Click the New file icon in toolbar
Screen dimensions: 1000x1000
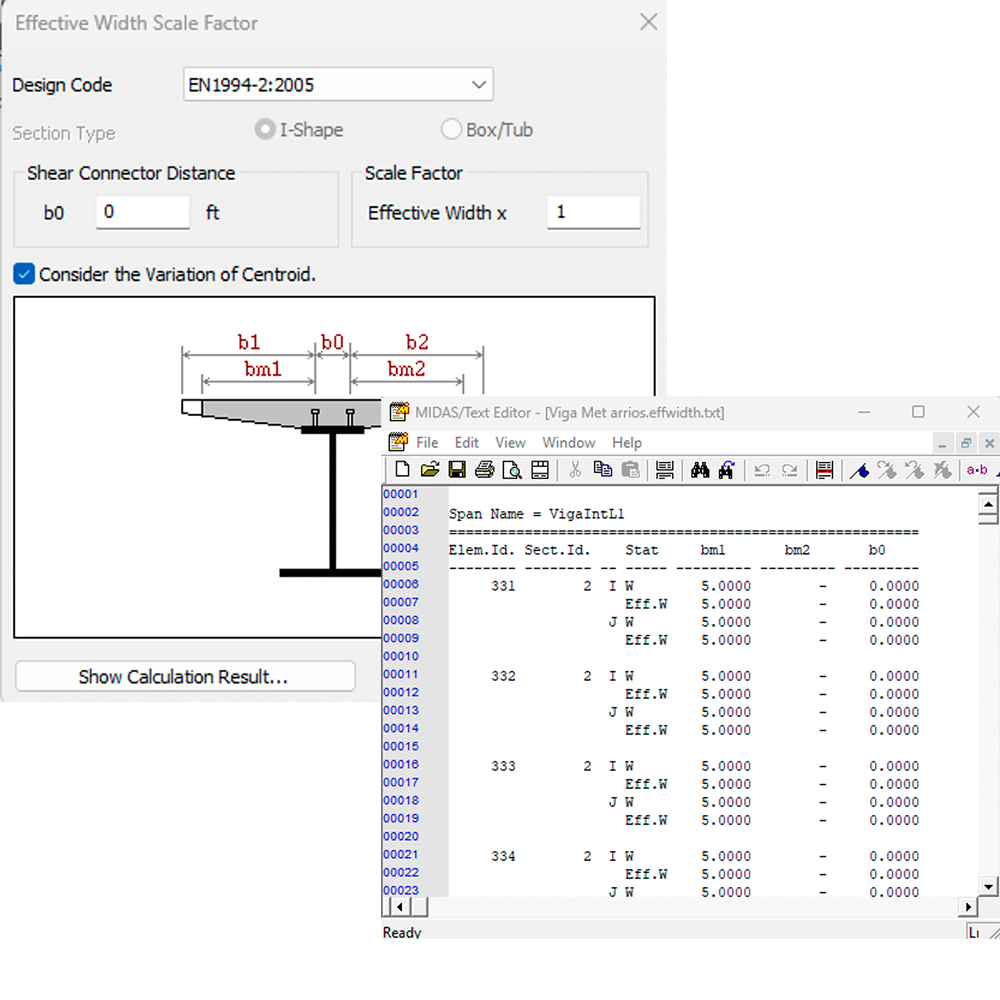click(x=403, y=470)
